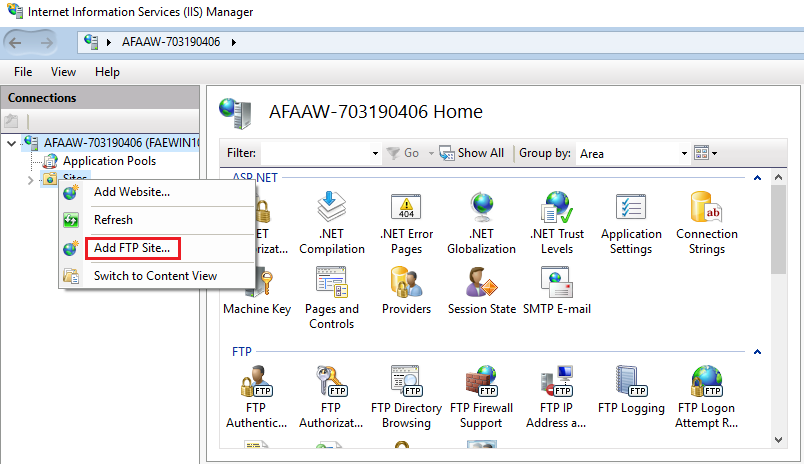Open Session State feature

[x=481, y=291]
